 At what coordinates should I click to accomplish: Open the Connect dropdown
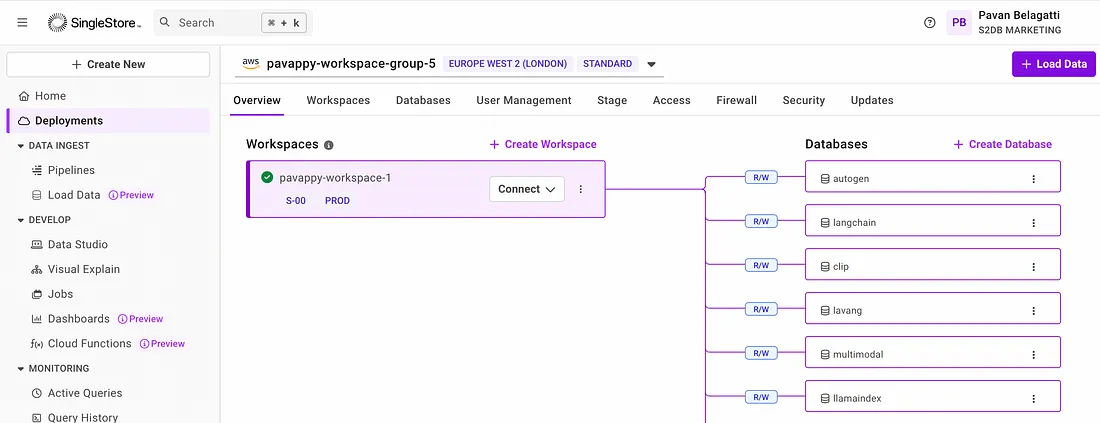click(x=527, y=189)
